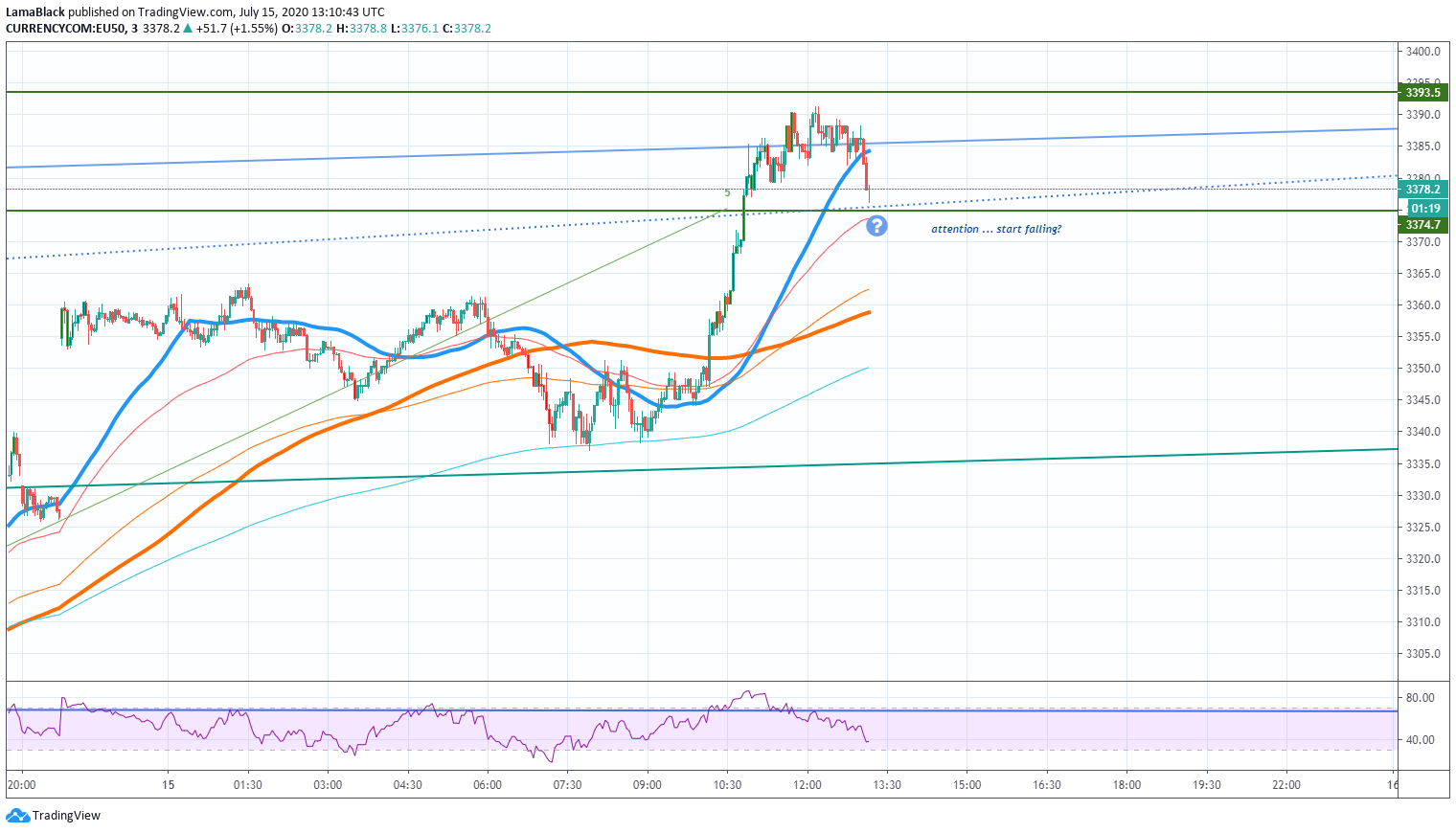Click the 09:00 time axis label

tap(648, 785)
